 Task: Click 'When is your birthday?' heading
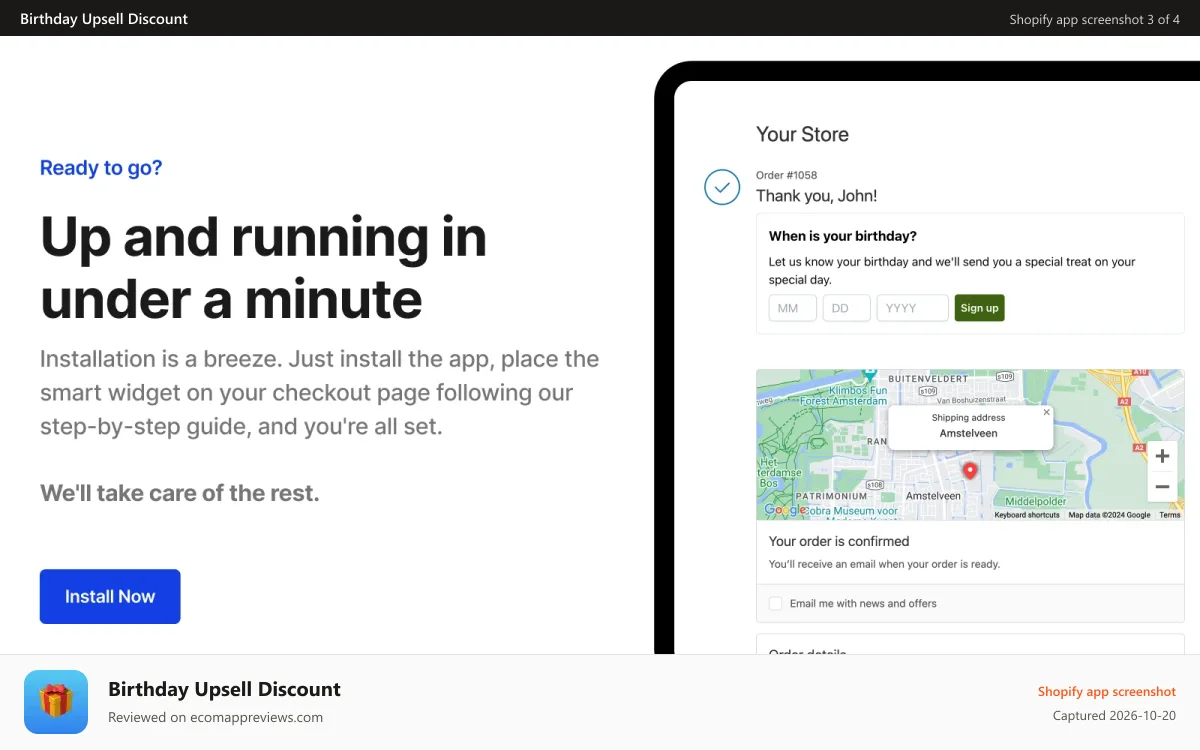click(843, 236)
